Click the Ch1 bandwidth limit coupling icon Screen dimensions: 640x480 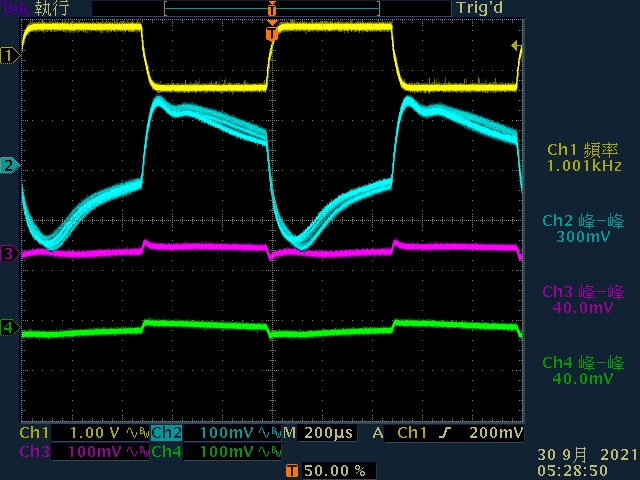(x=138, y=433)
